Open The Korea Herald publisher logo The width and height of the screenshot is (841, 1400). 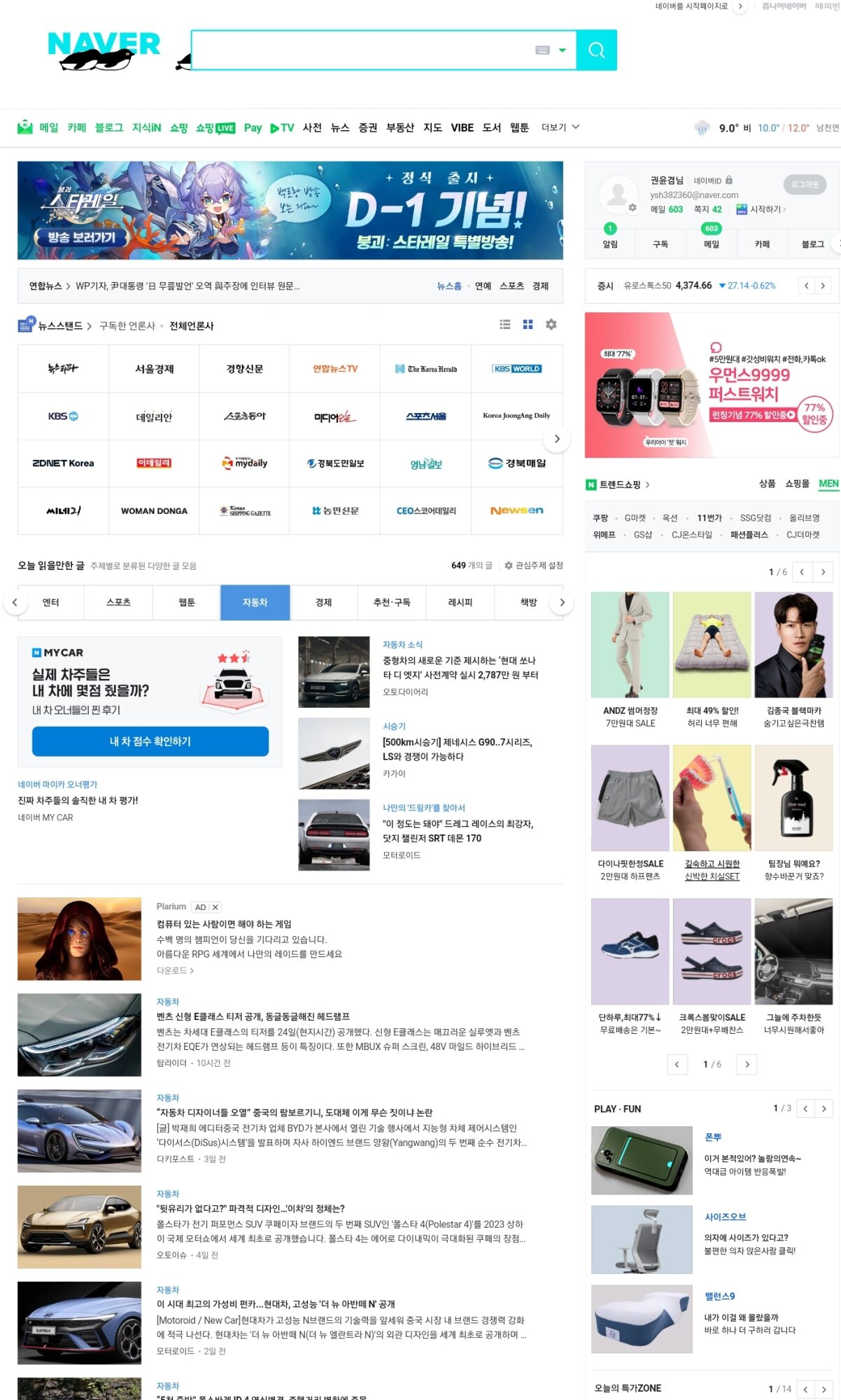tap(425, 369)
